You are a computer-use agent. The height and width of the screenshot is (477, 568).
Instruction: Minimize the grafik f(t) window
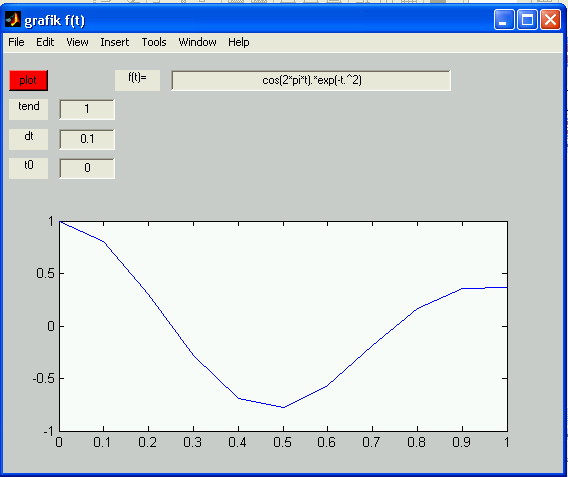tap(504, 20)
